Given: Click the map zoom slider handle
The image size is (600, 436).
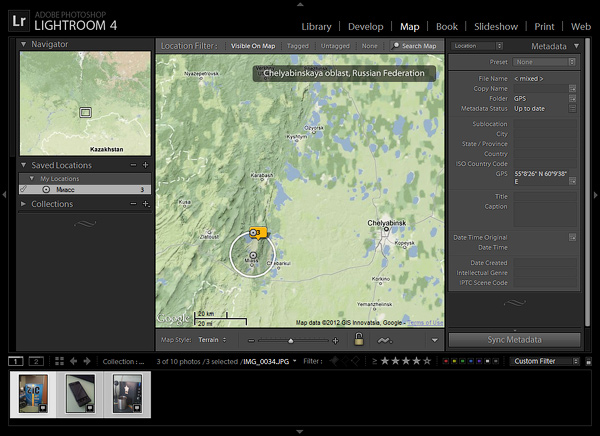Looking at the screenshot, I should [x=290, y=341].
